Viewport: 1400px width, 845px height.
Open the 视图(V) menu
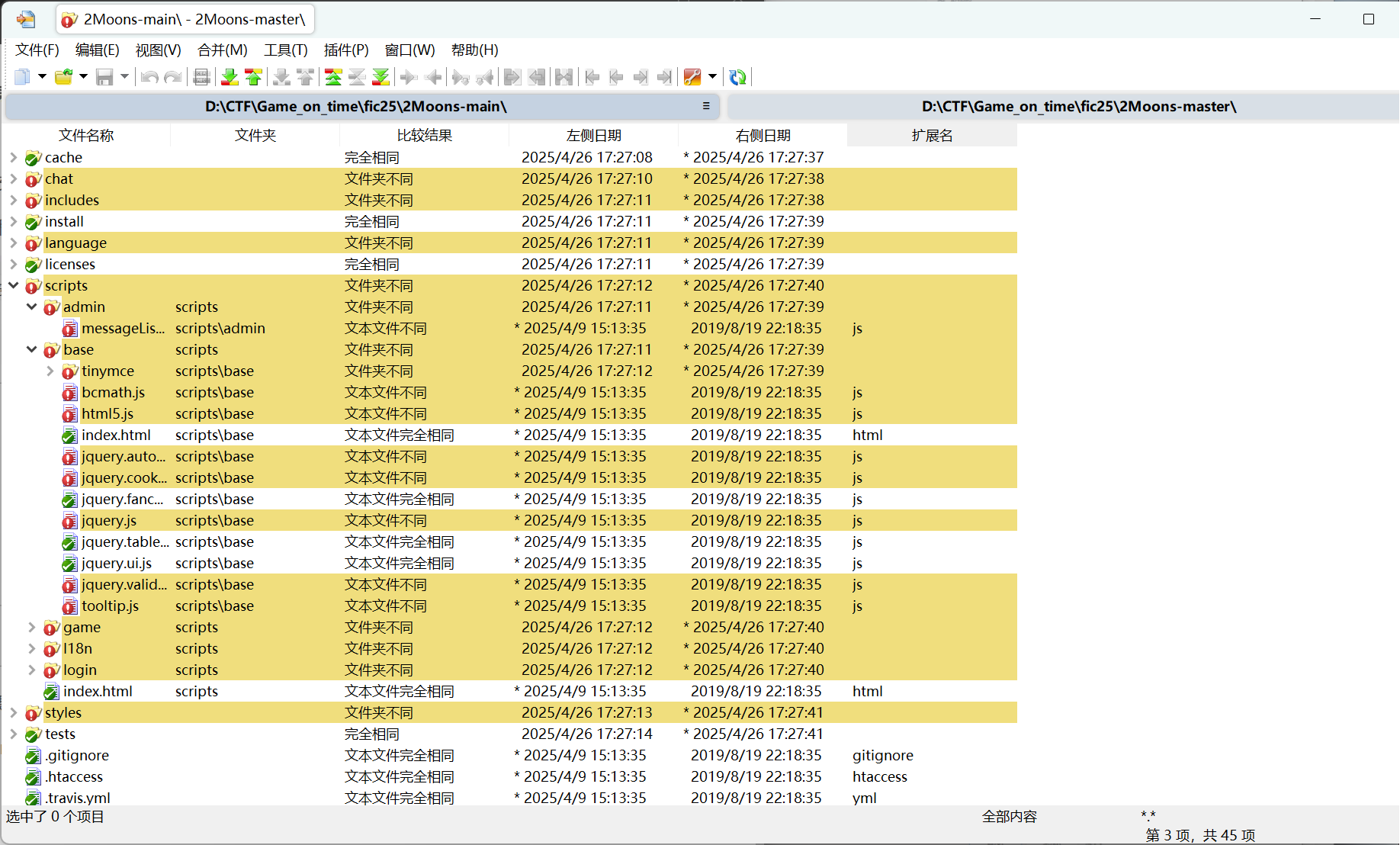pos(159,50)
